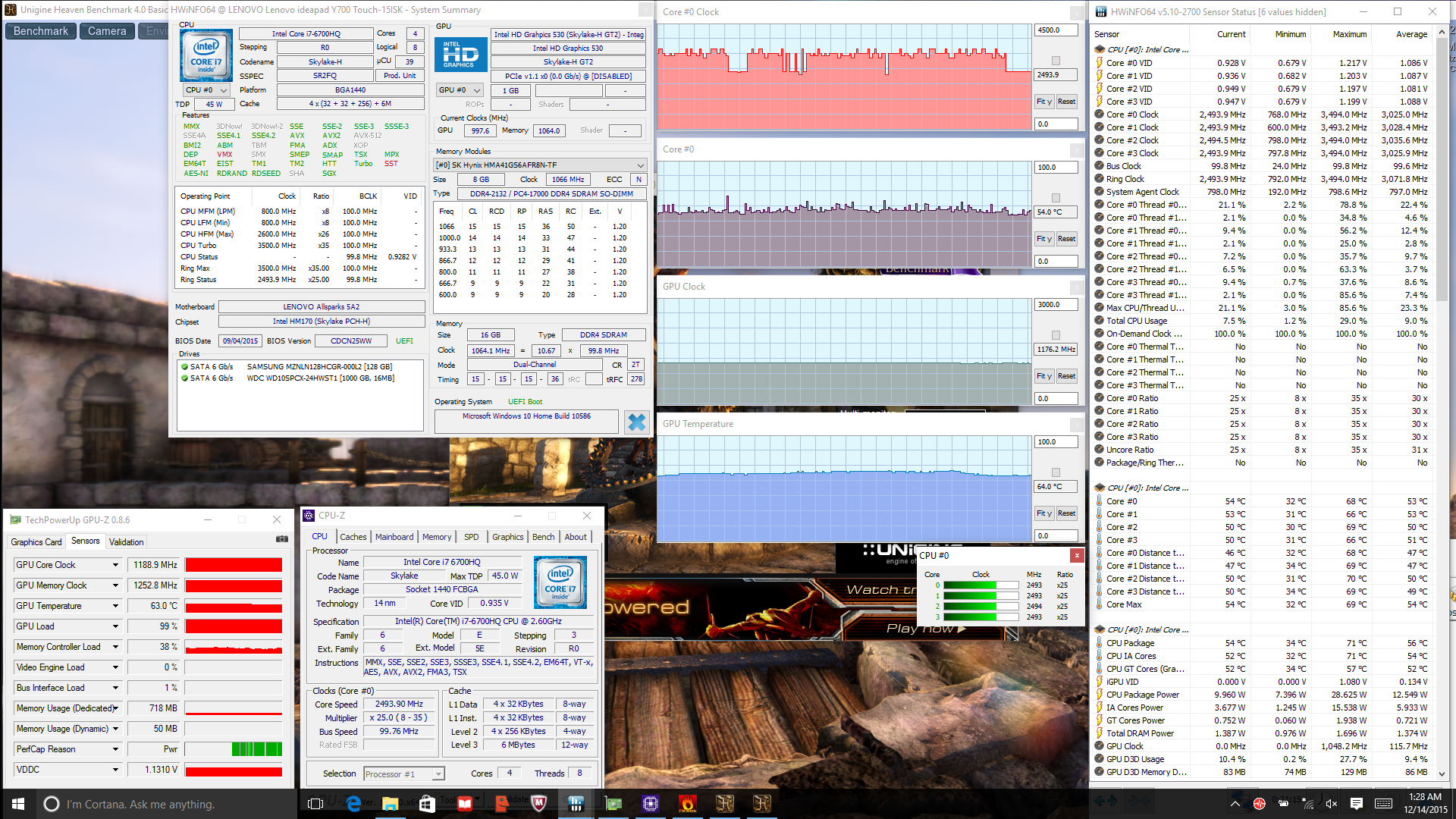Open File Explorer from the taskbar

390,803
